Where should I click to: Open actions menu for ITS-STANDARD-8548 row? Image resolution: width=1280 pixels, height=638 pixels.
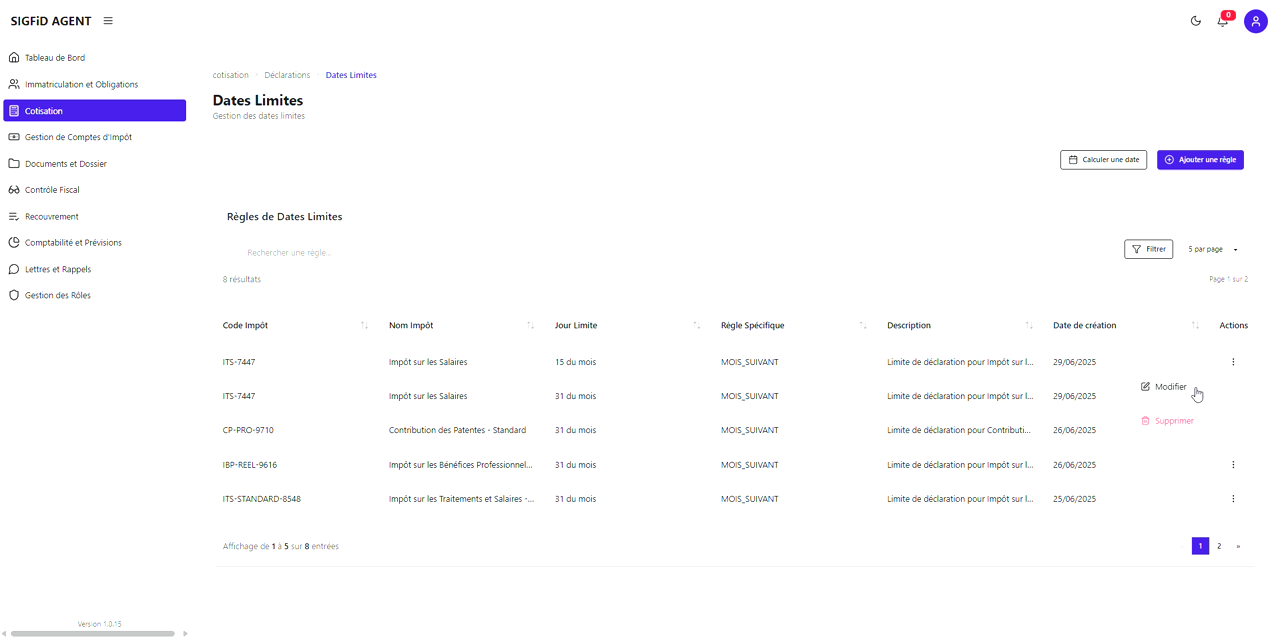click(1233, 499)
